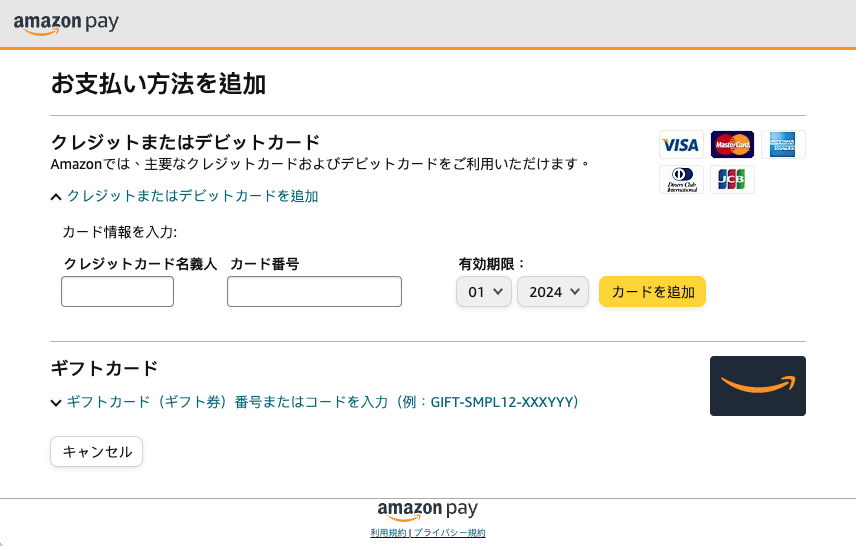This screenshot has width=856, height=546.
Task: Click the Amazon Pay header logo
Action: pyautogui.click(x=66, y=23)
